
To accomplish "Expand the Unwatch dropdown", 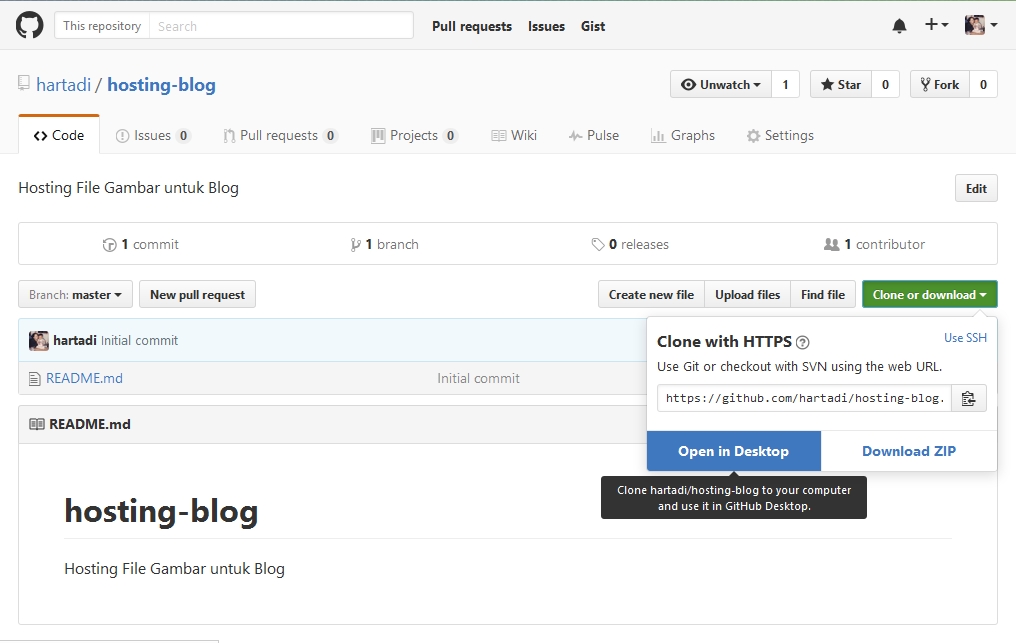I will [721, 85].
